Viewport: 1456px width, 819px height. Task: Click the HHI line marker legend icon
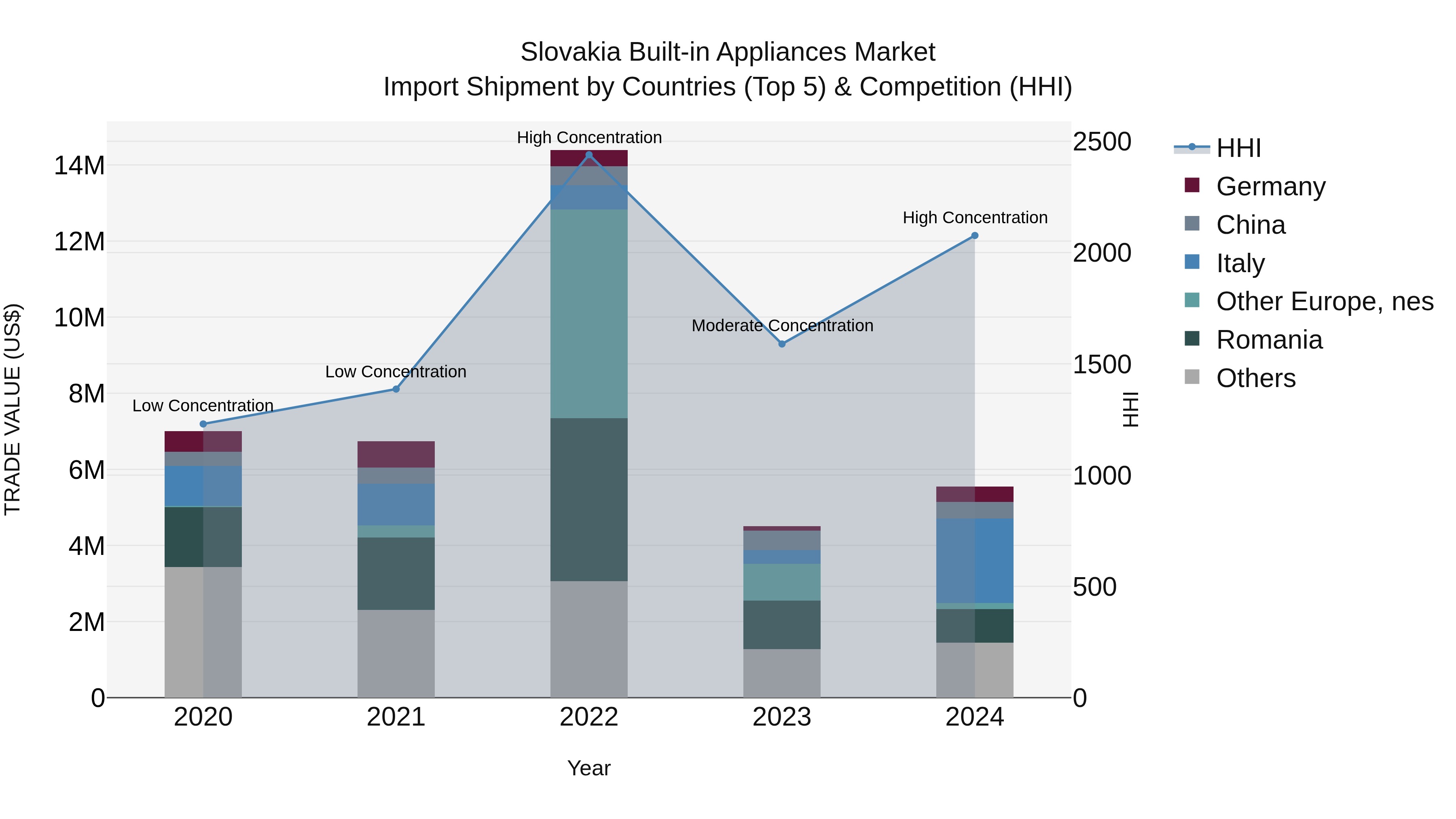coord(1192,148)
